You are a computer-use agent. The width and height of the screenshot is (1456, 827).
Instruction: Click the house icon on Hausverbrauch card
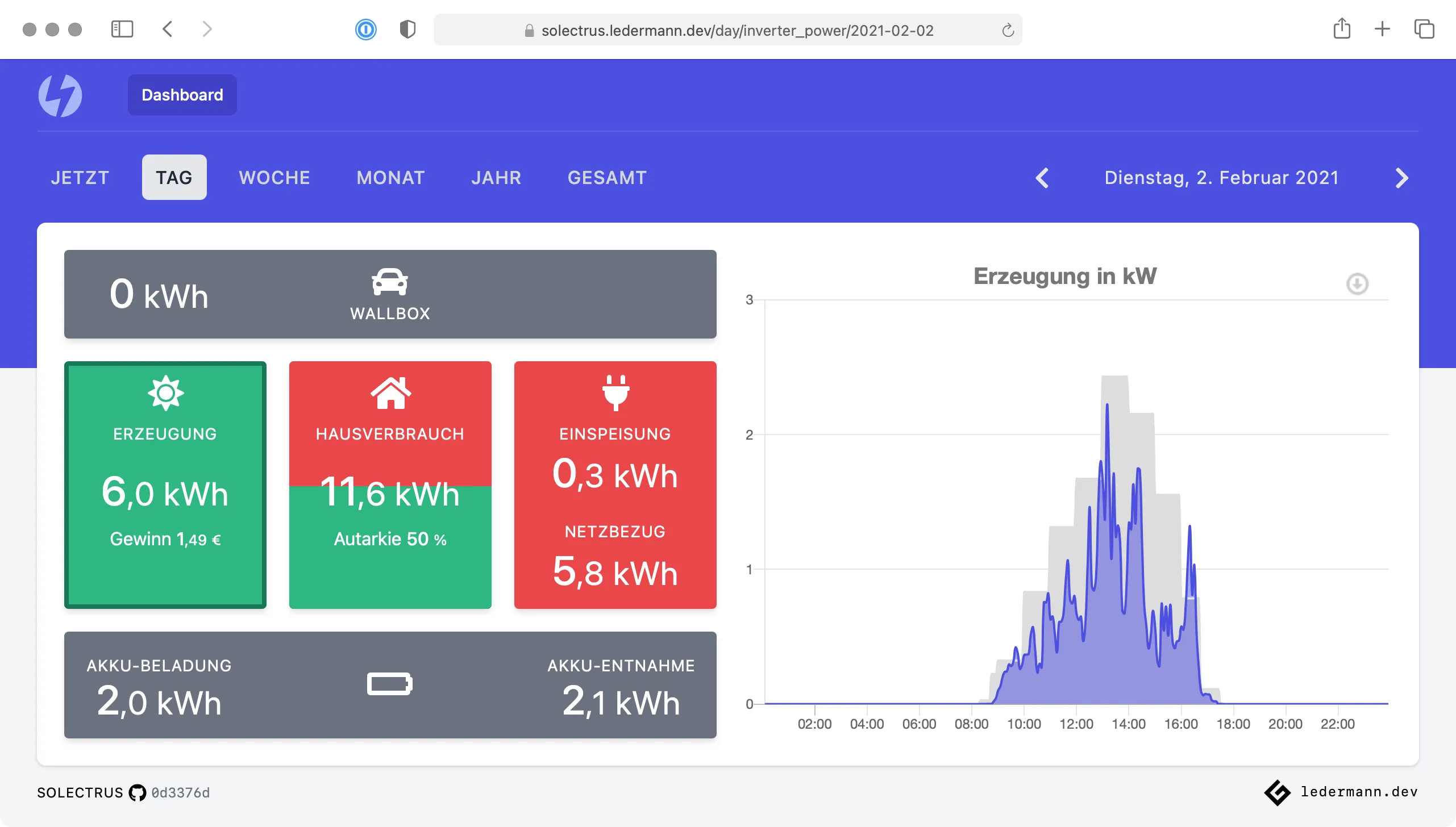tap(390, 394)
